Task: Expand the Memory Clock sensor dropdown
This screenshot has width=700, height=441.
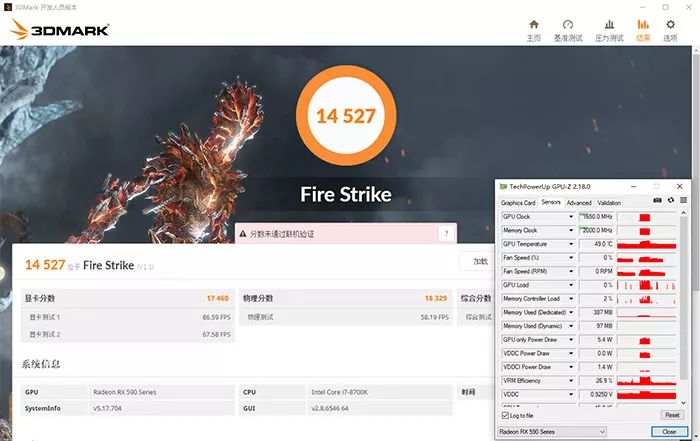Action: [571, 230]
